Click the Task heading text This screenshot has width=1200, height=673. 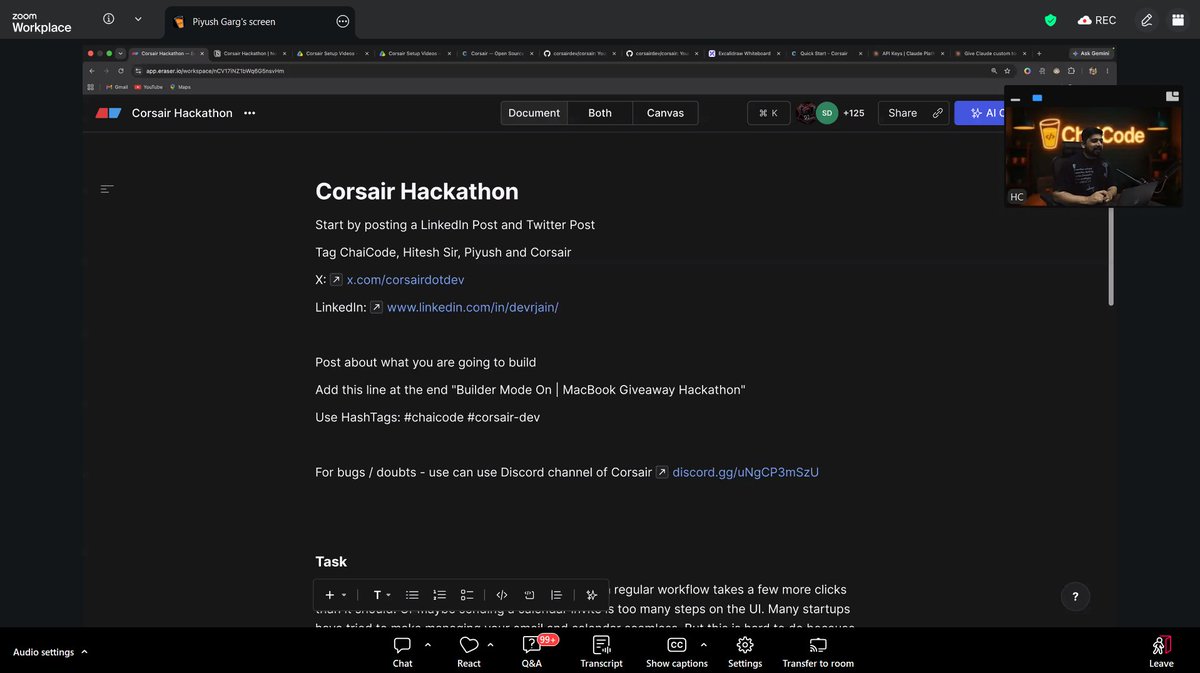coord(331,562)
